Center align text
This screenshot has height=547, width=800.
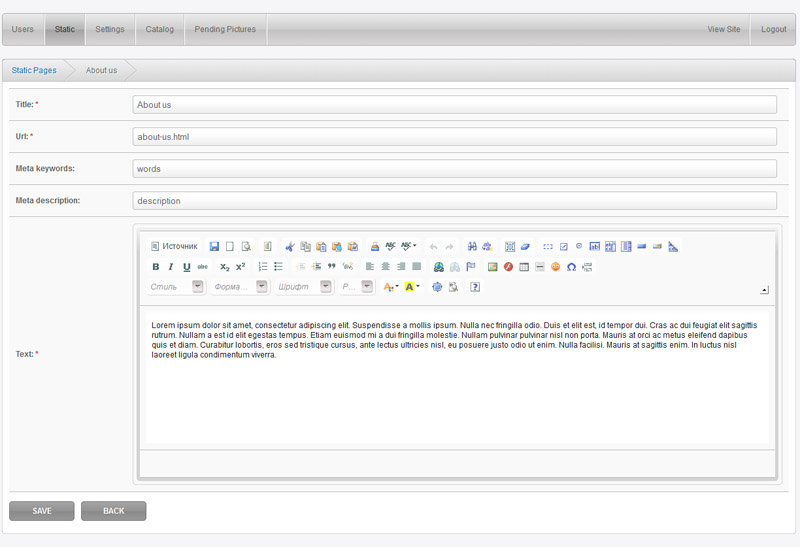click(386, 267)
